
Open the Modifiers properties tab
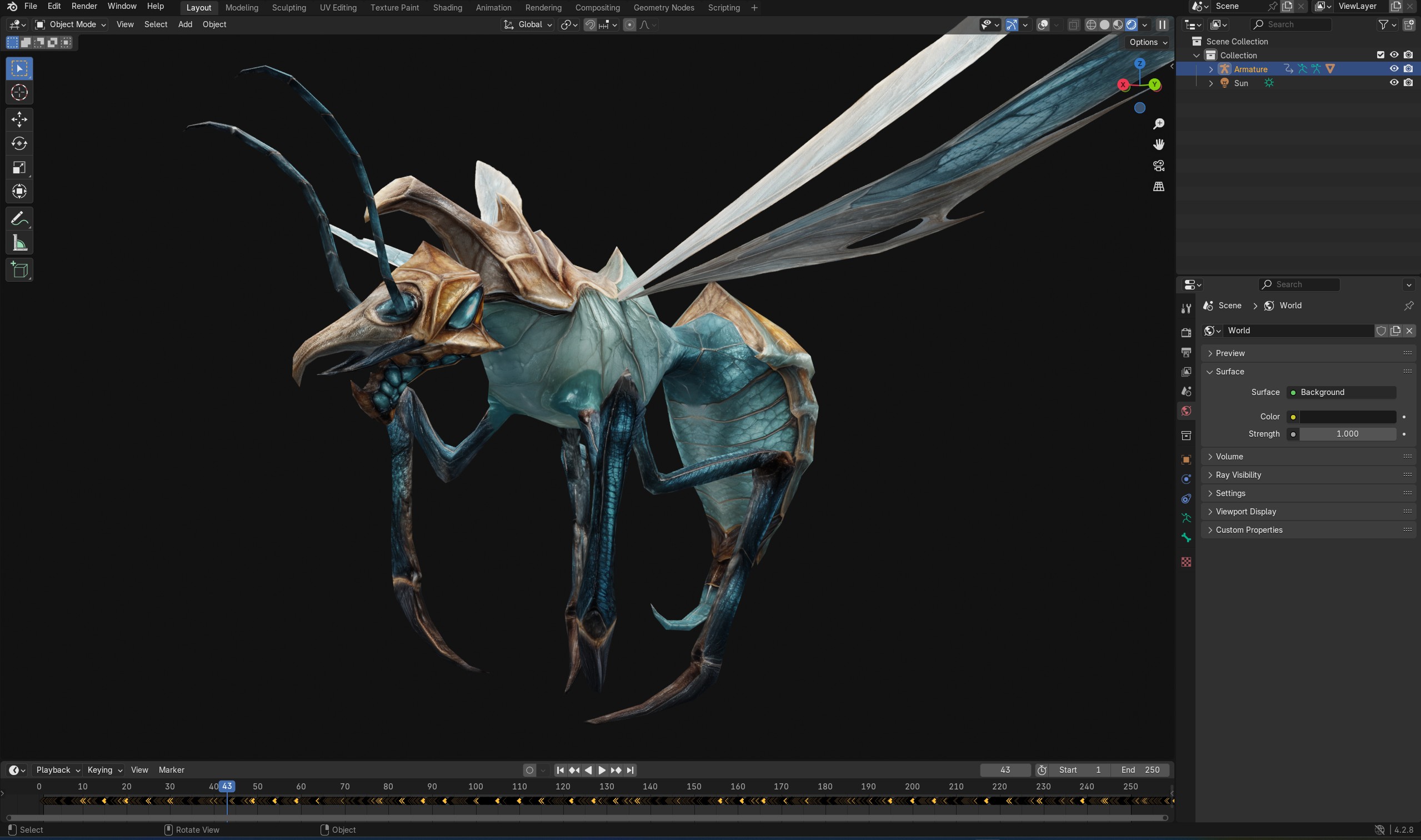click(x=1186, y=479)
